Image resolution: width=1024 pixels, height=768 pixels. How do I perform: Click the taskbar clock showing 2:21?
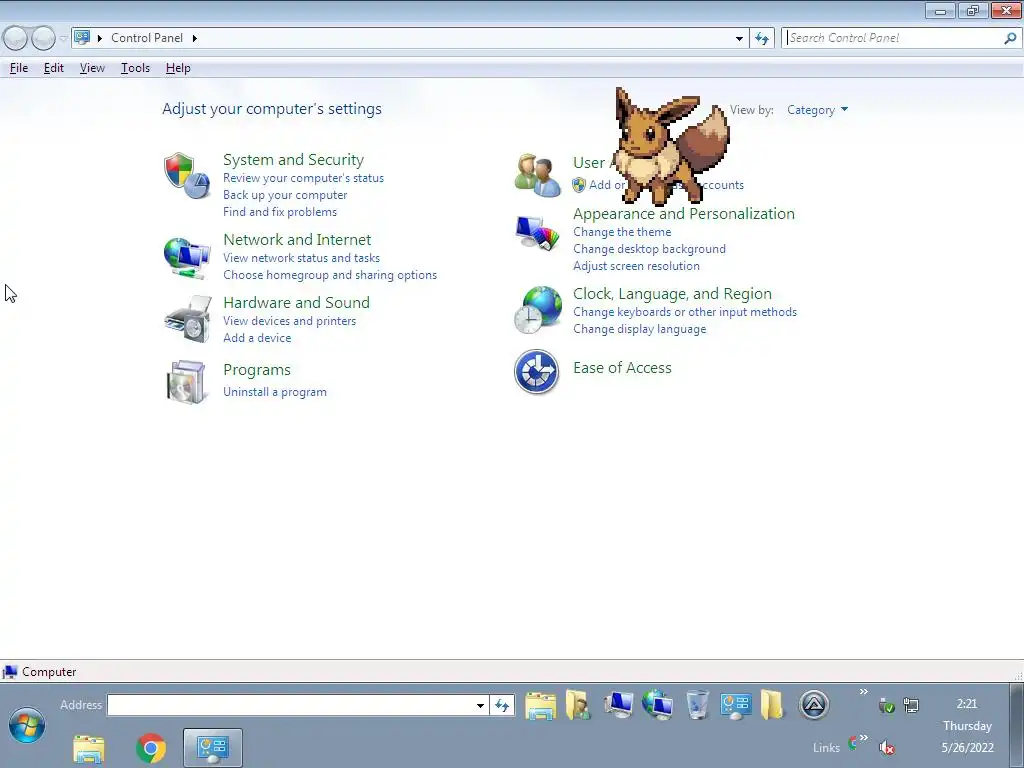pos(967,703)
